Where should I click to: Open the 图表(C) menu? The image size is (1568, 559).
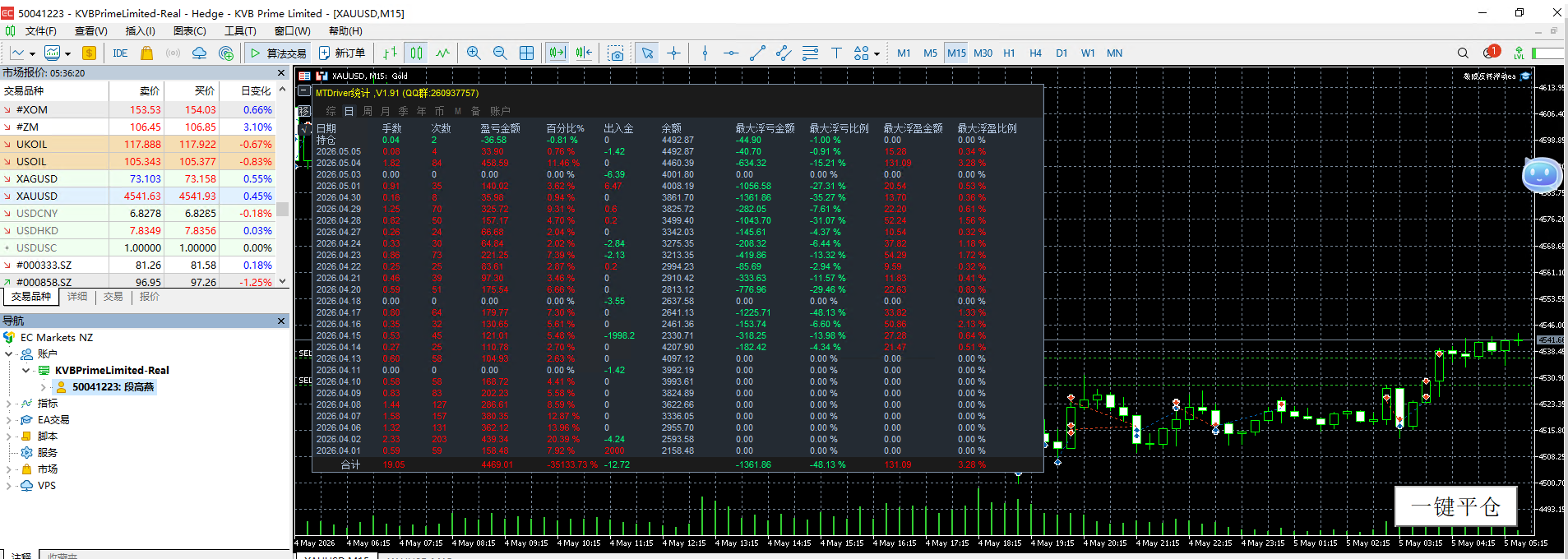(189, 31)
